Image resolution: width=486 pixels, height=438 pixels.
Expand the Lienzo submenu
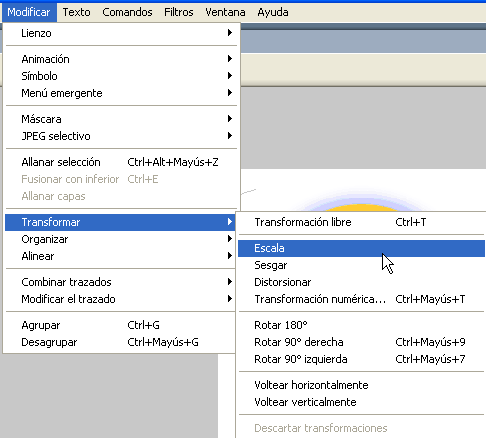(120, 33)
